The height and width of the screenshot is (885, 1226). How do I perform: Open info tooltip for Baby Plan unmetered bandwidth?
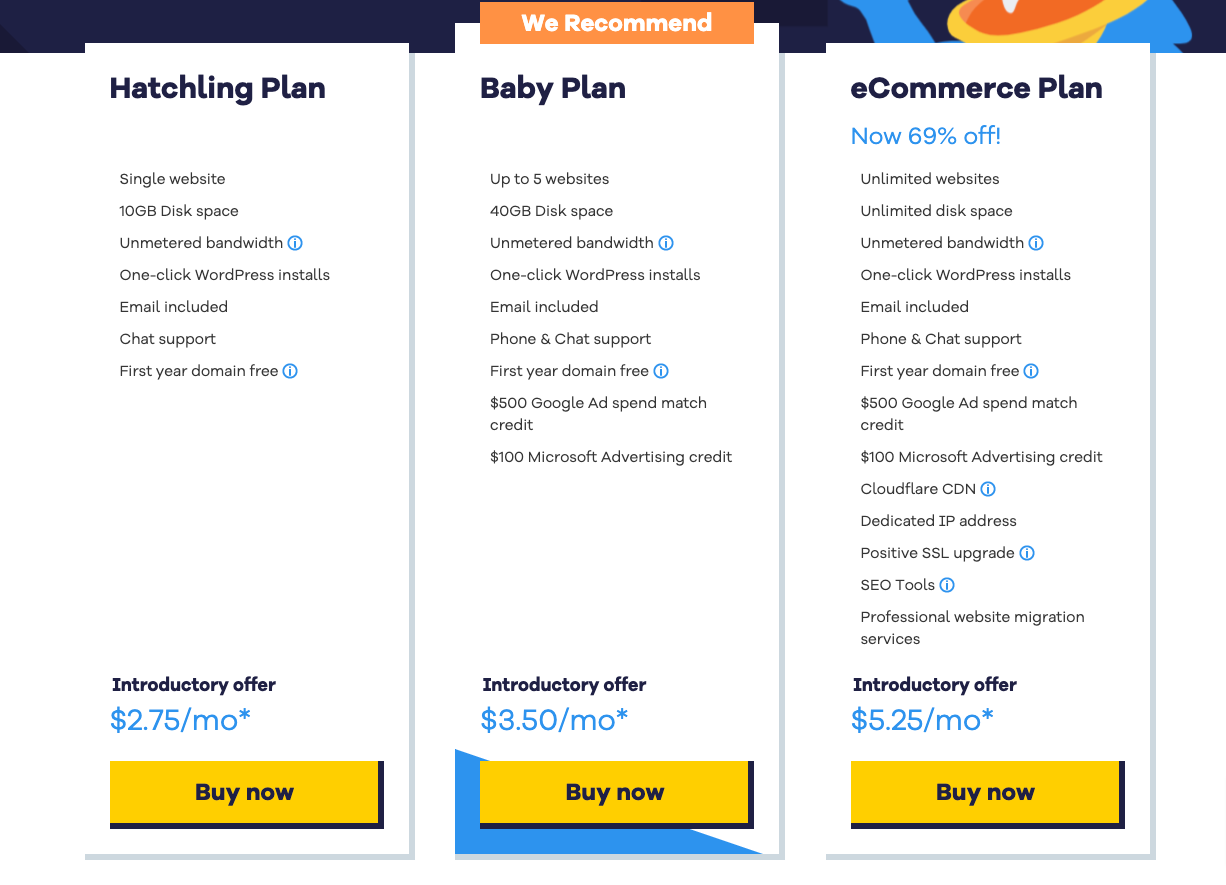[666, 242]
